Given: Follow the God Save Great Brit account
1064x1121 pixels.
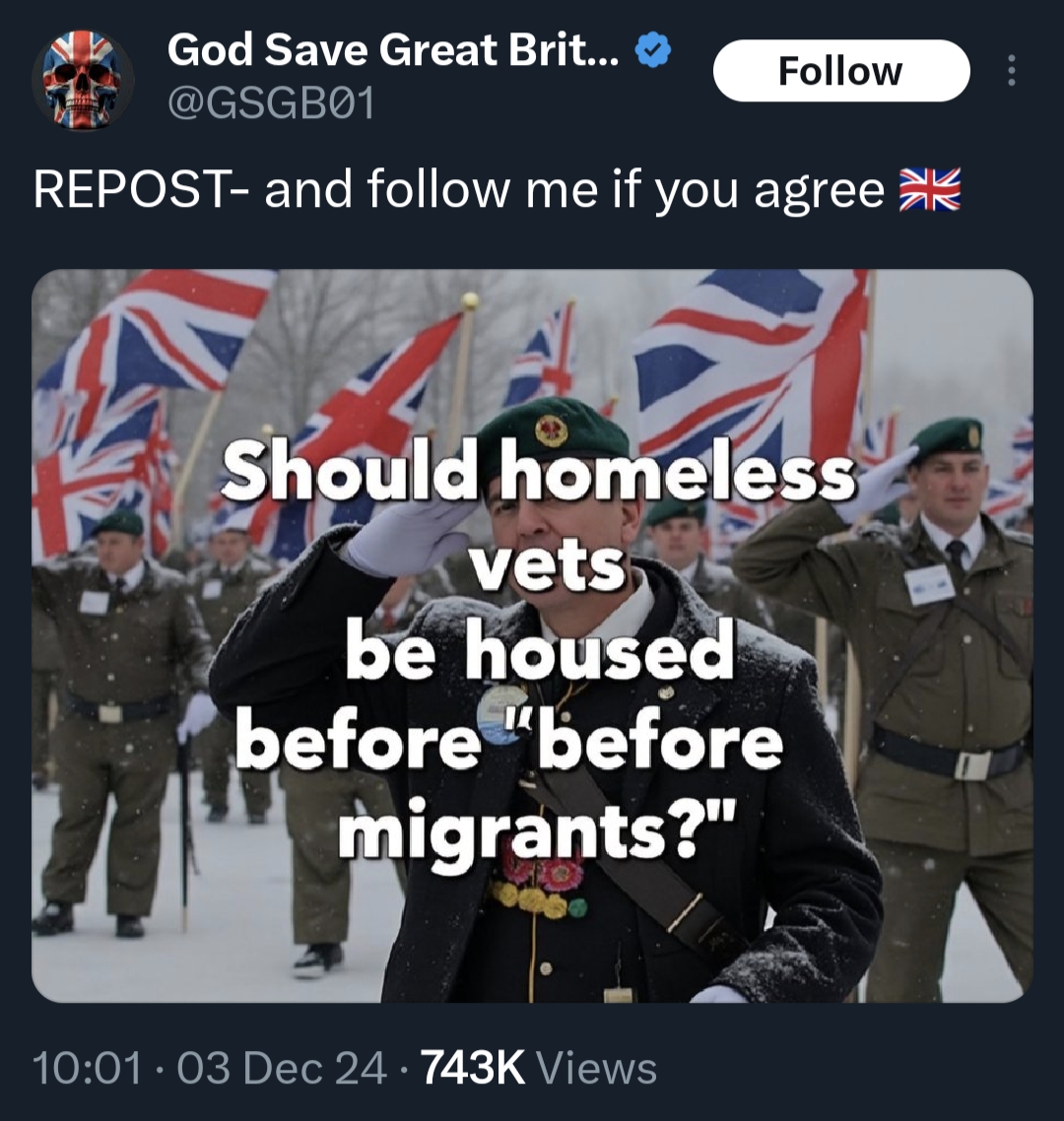Looking at the screenshot, I should pyautogui.click(x=841, y=71).
